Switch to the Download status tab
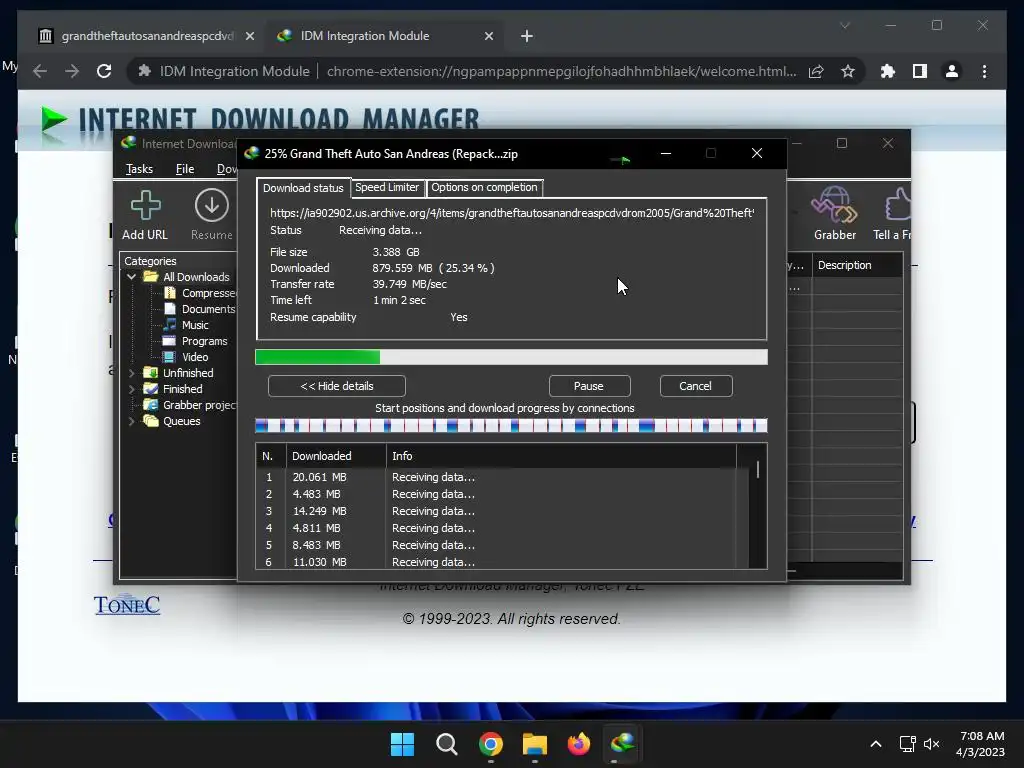The image size is (1024, 768). 303,188
